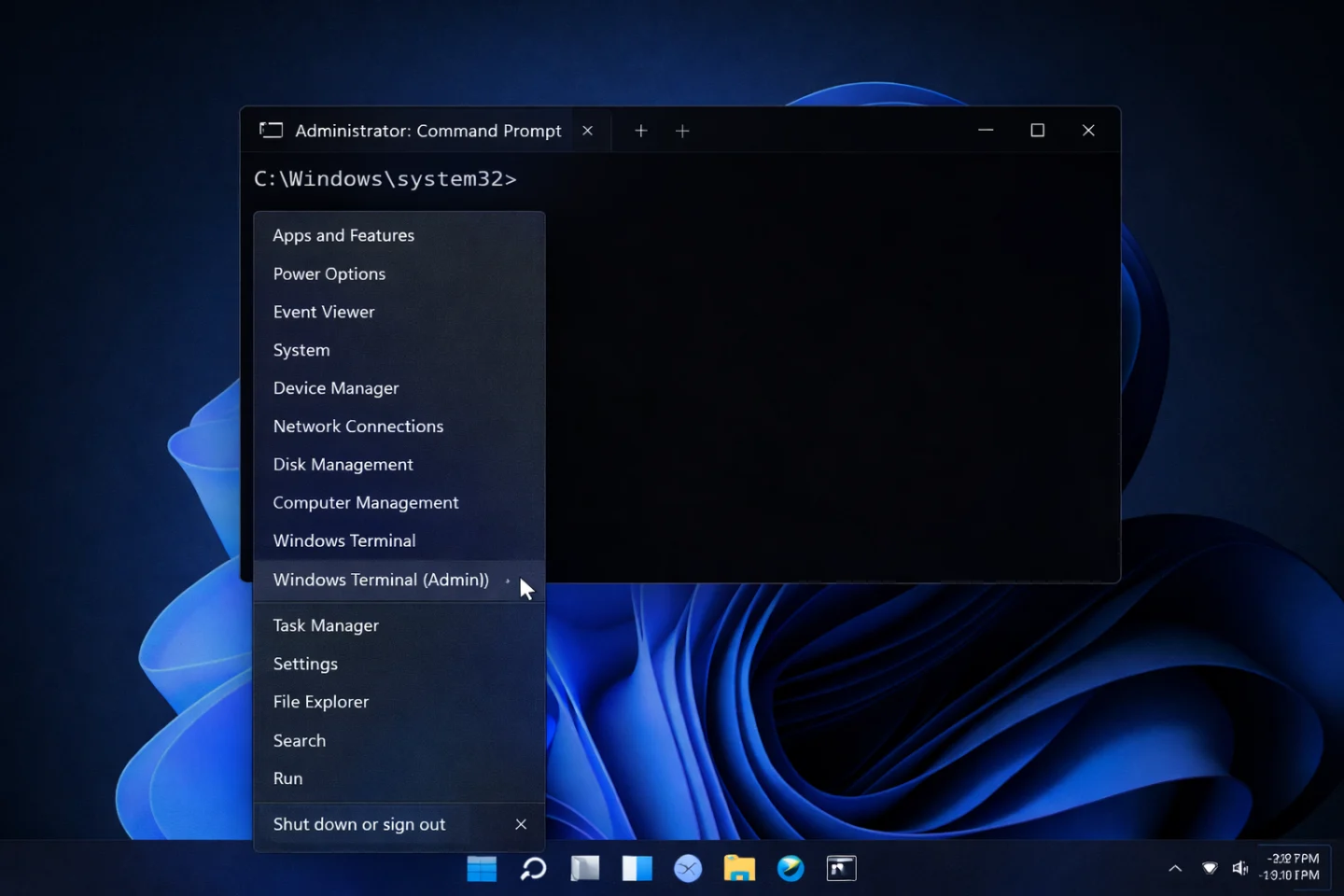The height and width of the screenshot is (896, 1344).
Task: Open the volume speaker tray icon
Action: (1240, 868)
